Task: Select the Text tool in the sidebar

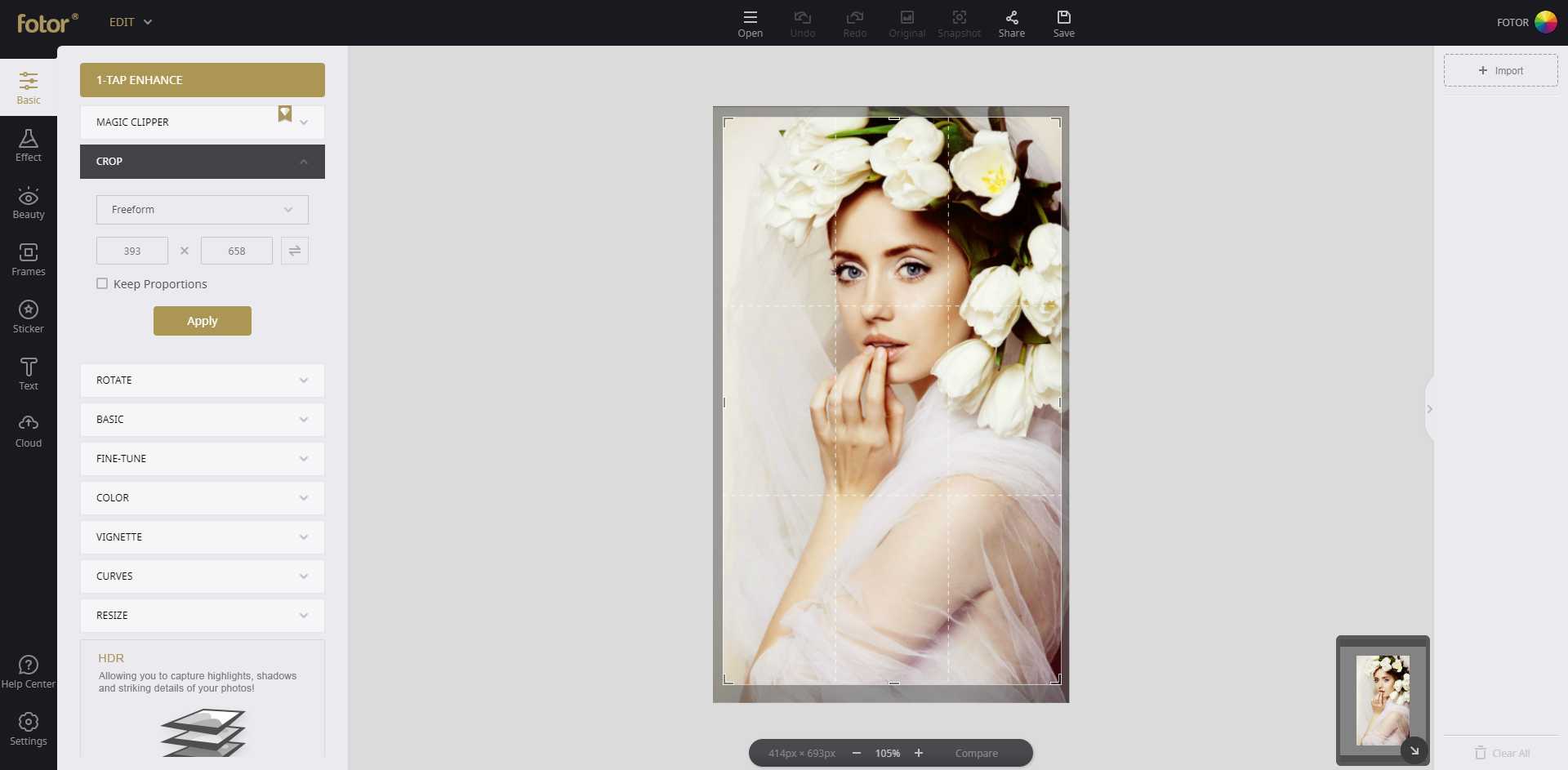Action: [x=29, y=373]
